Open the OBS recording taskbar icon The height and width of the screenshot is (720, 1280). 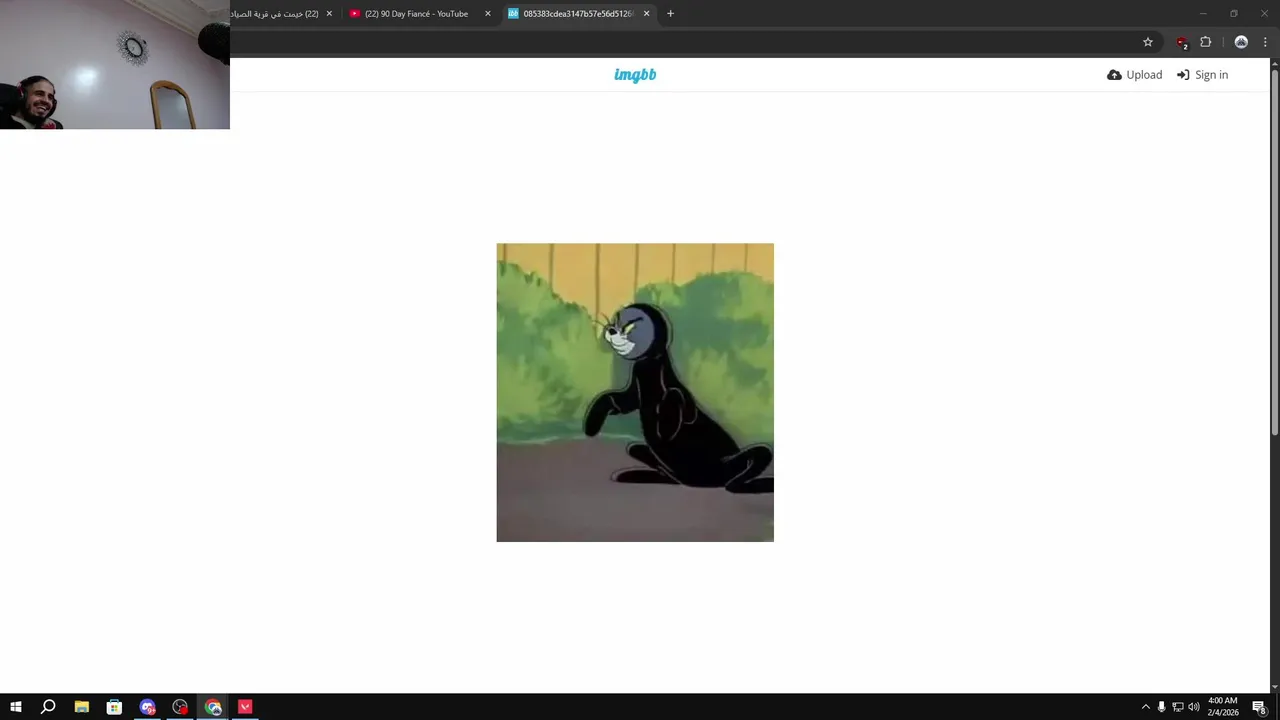180,707
